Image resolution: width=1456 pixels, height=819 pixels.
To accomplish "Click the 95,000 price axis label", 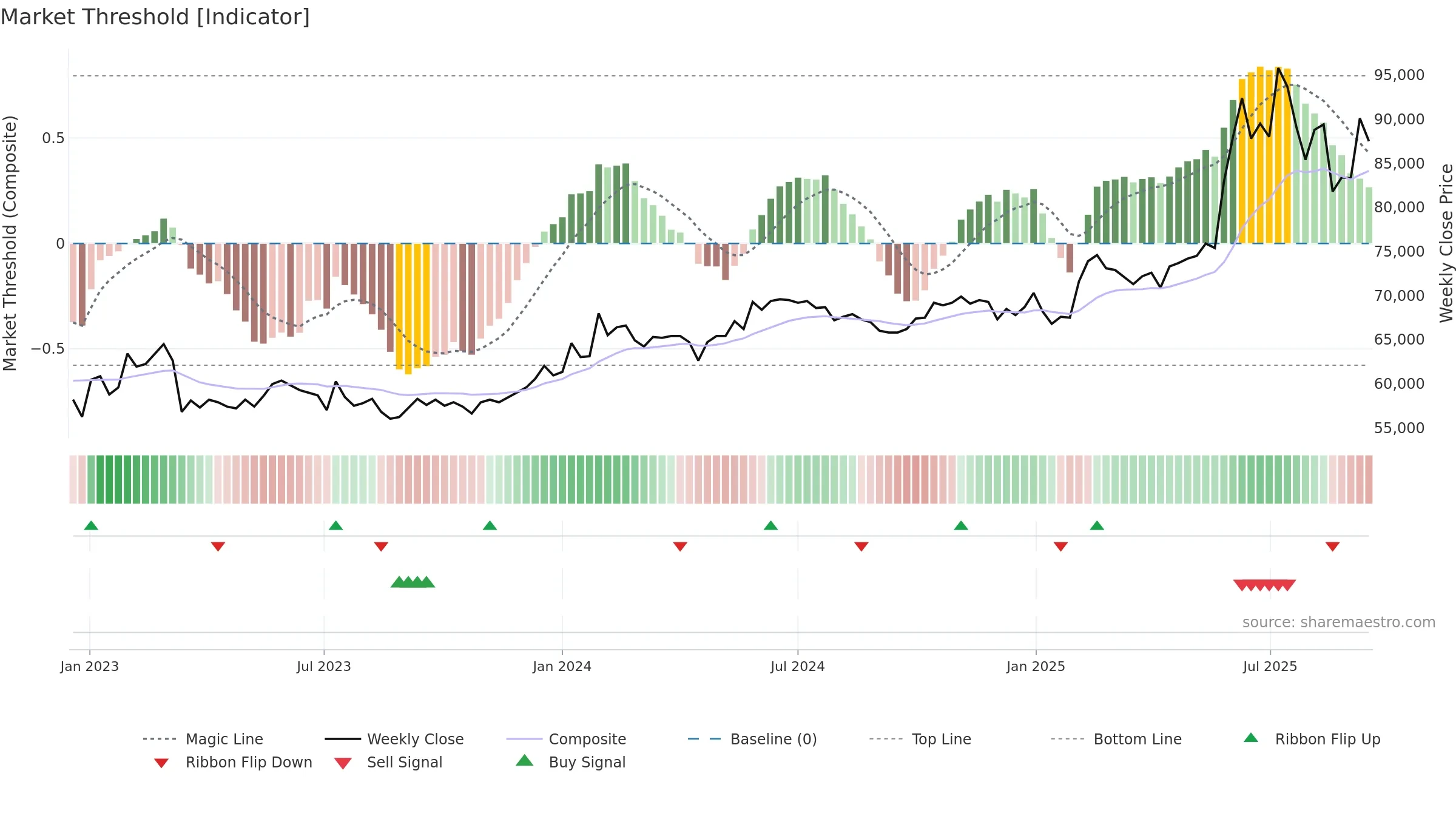I will tap(1399, 75).
